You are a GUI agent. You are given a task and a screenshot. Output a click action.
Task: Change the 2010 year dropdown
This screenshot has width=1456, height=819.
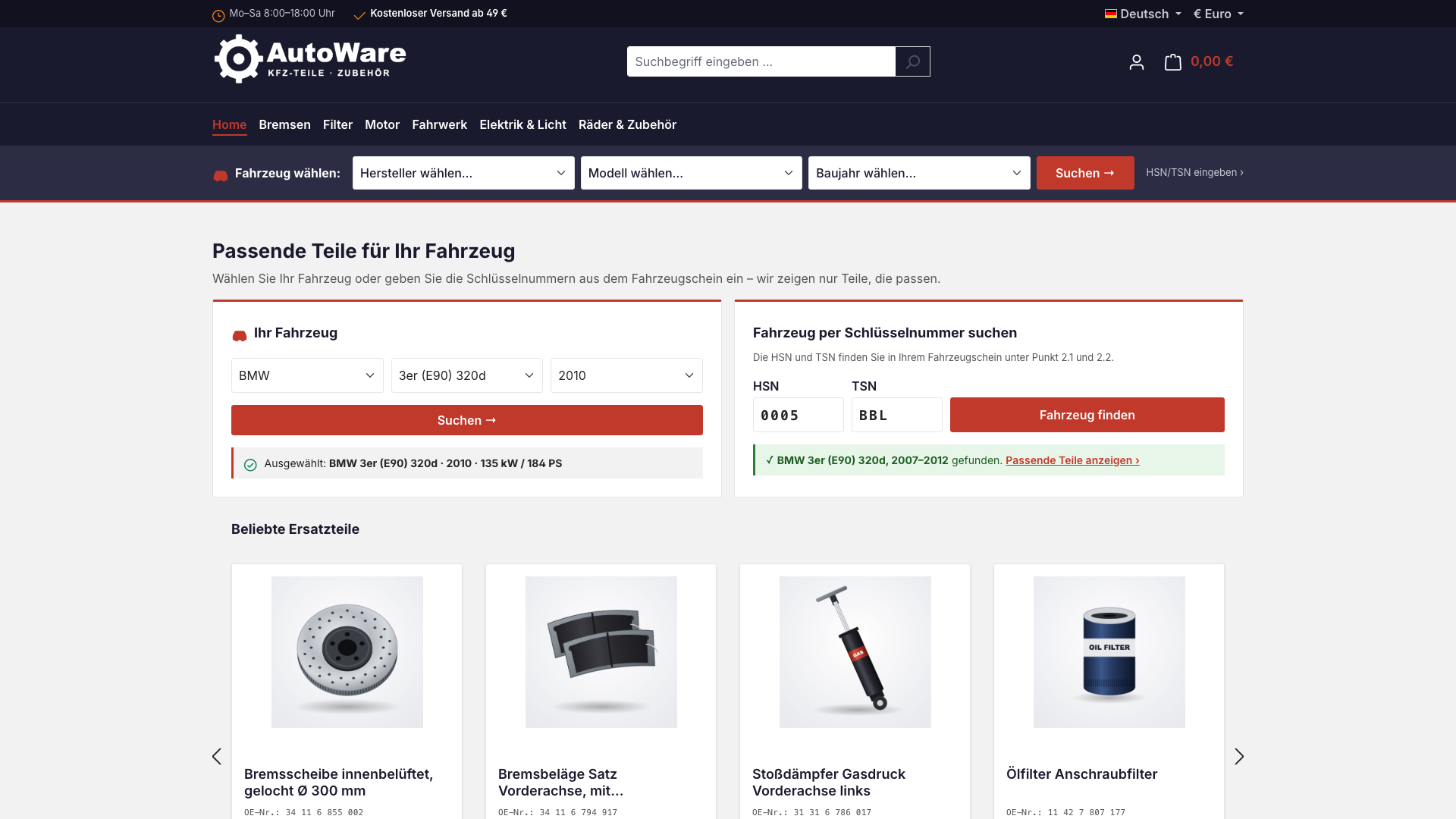pyautogui.click(x=626, y=375)
